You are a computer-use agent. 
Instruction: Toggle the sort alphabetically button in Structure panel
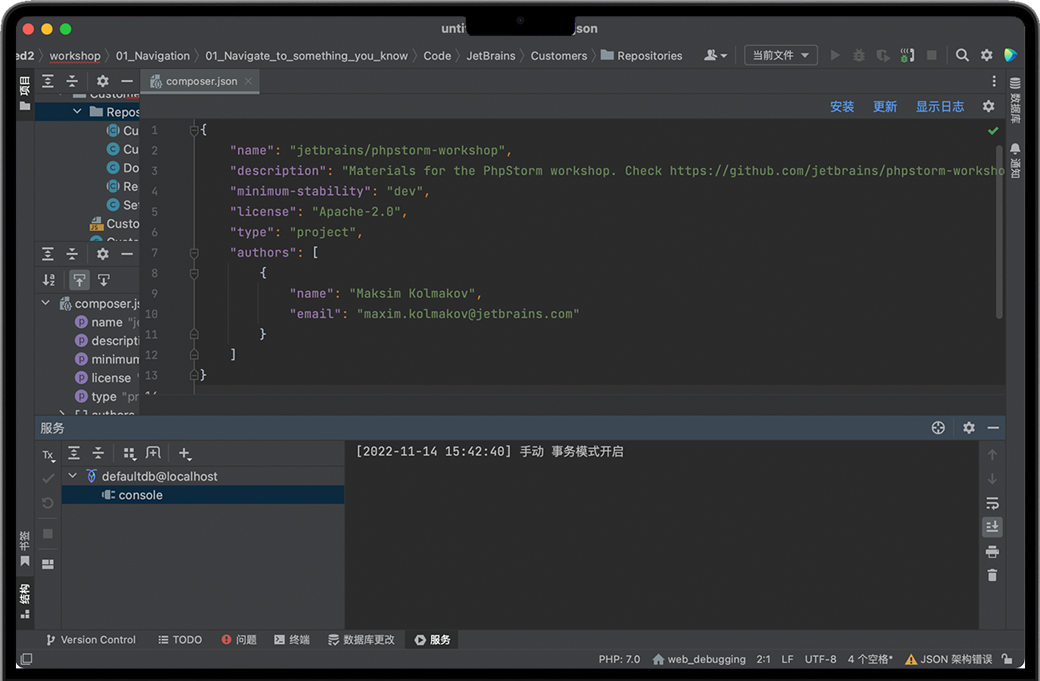pyautogui.click(x=49, y=280)
